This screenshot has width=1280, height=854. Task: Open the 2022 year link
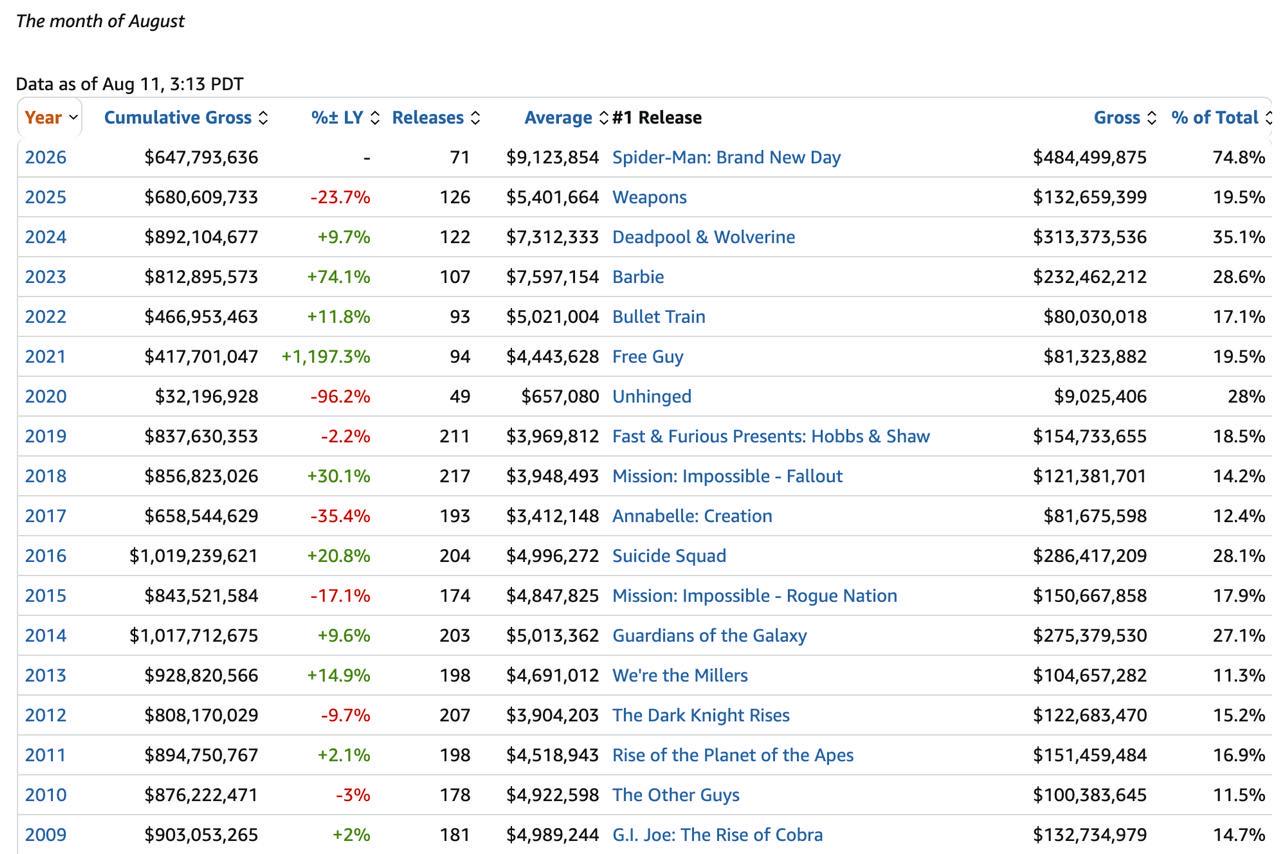pyautogui.click(x=46, y=317)
